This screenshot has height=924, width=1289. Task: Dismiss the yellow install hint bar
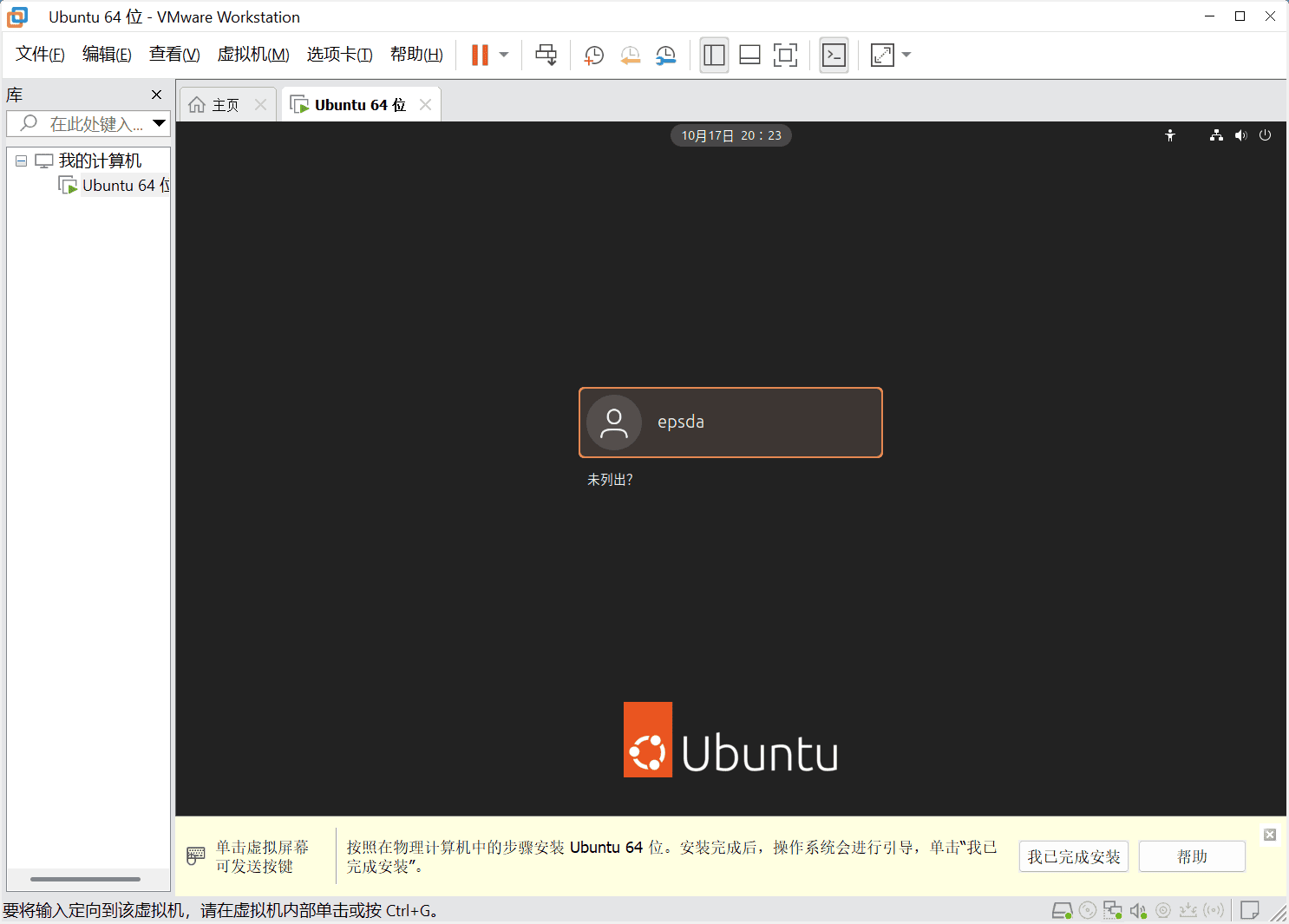(x=1270, y=835)
